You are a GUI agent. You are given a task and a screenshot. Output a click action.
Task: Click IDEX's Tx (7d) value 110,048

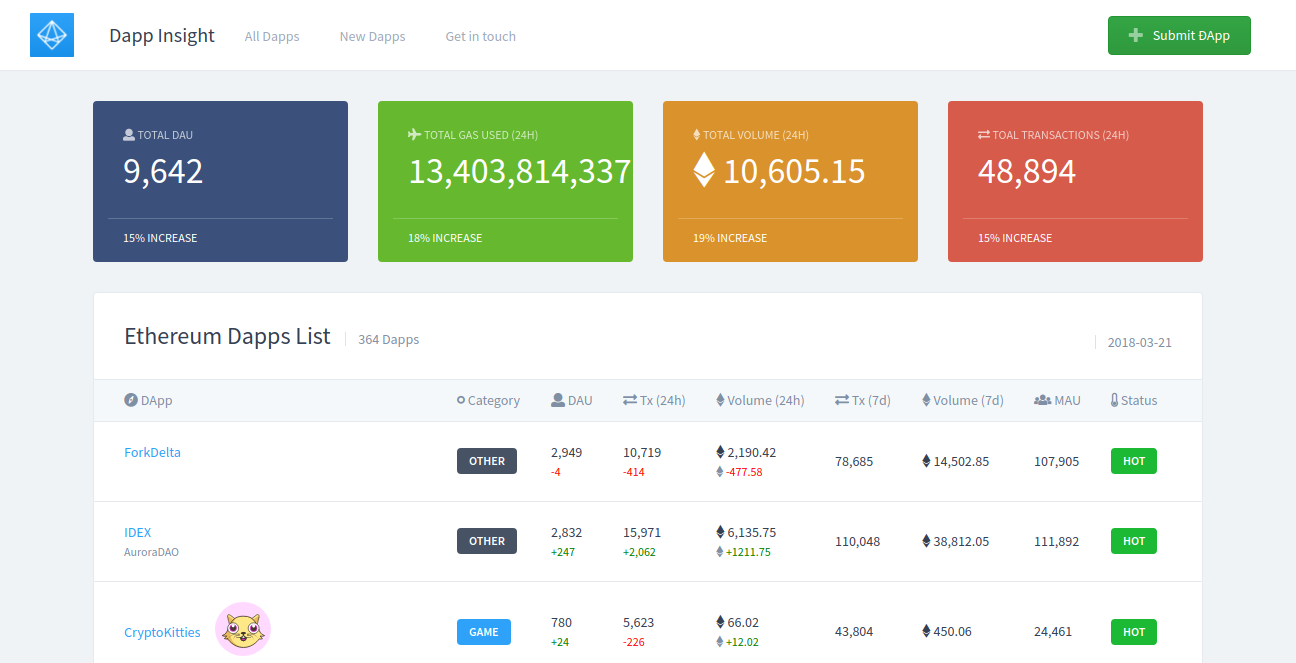(x=858, y=542)
